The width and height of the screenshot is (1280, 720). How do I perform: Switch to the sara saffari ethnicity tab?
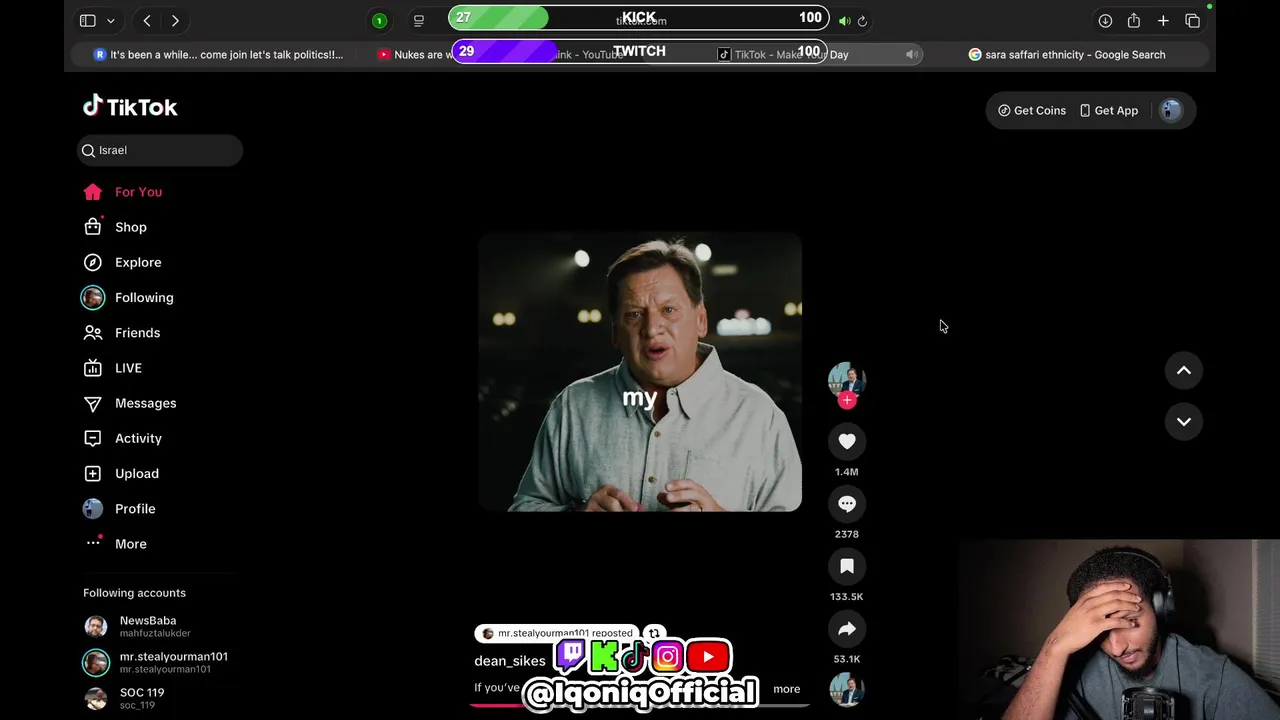pos(1067,55)
